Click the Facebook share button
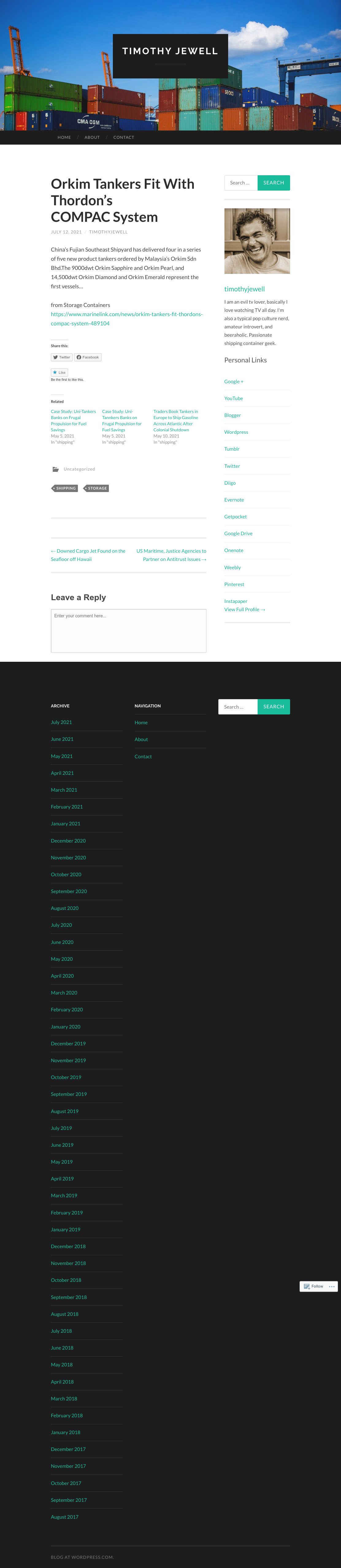This screenshot has width=341, height=1568. (88, 357)
